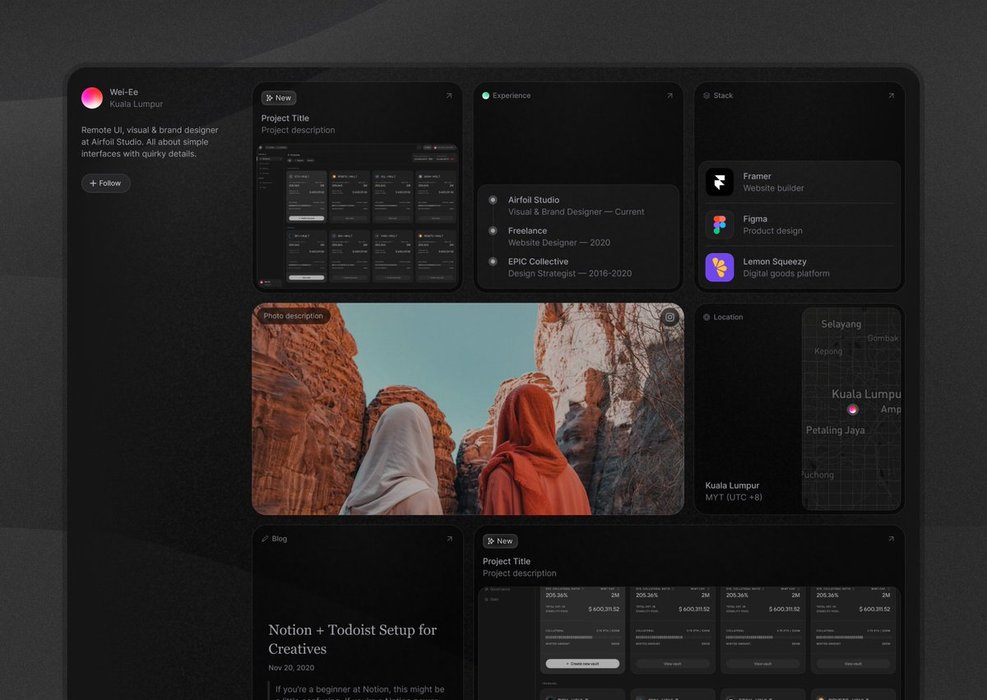
Task: Click the Stack layers icon
Action: [x=706, y=96]
